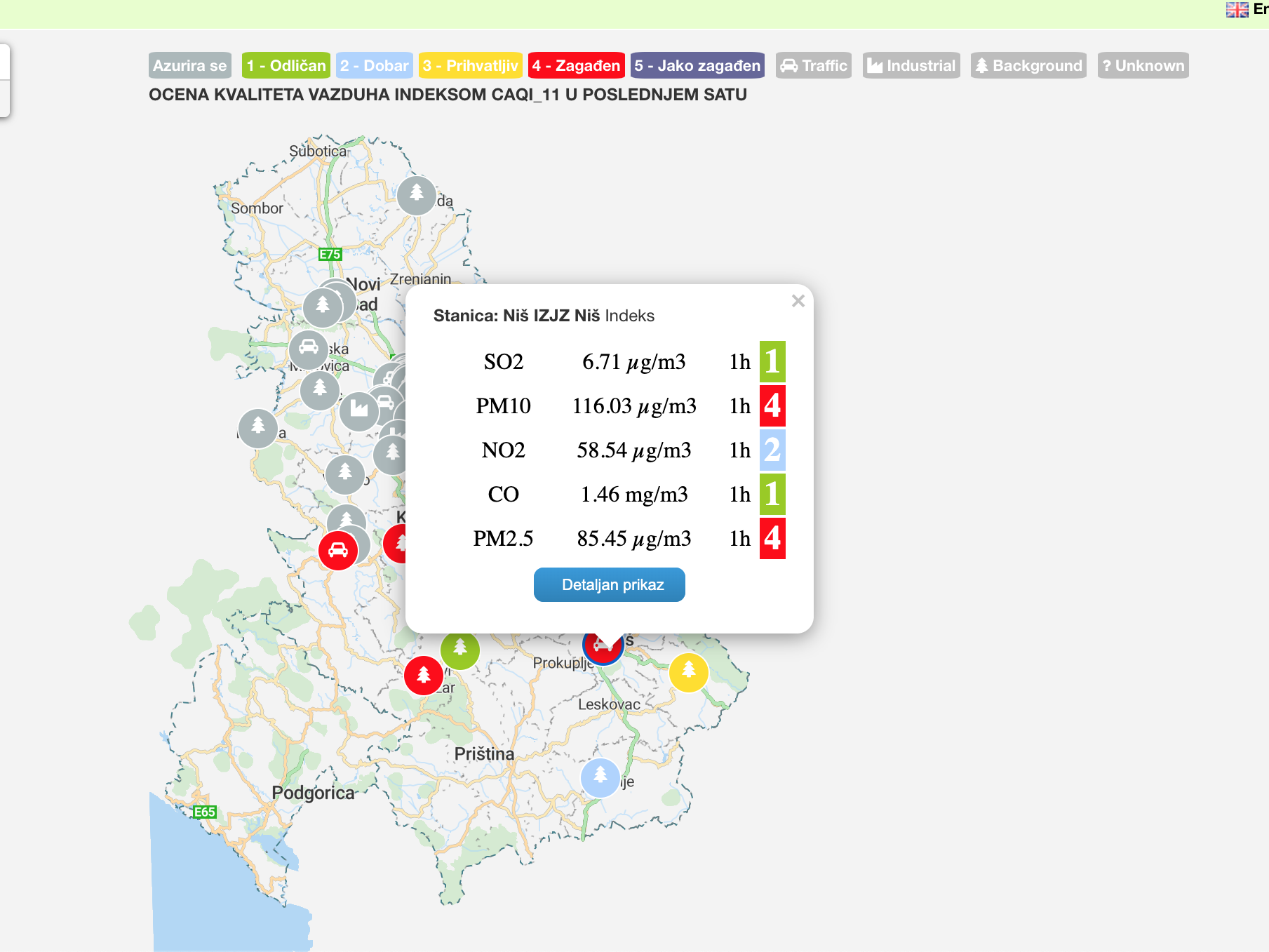
Task: Click the red traffic station marker with car icon
Action: click(x=338, y=551)
